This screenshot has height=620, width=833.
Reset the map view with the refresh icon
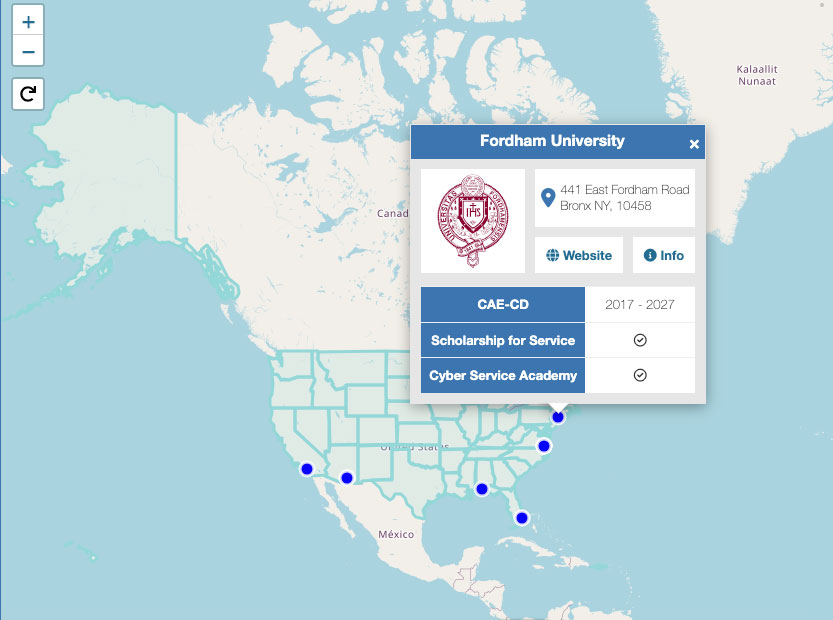click(x=28, y=94)
